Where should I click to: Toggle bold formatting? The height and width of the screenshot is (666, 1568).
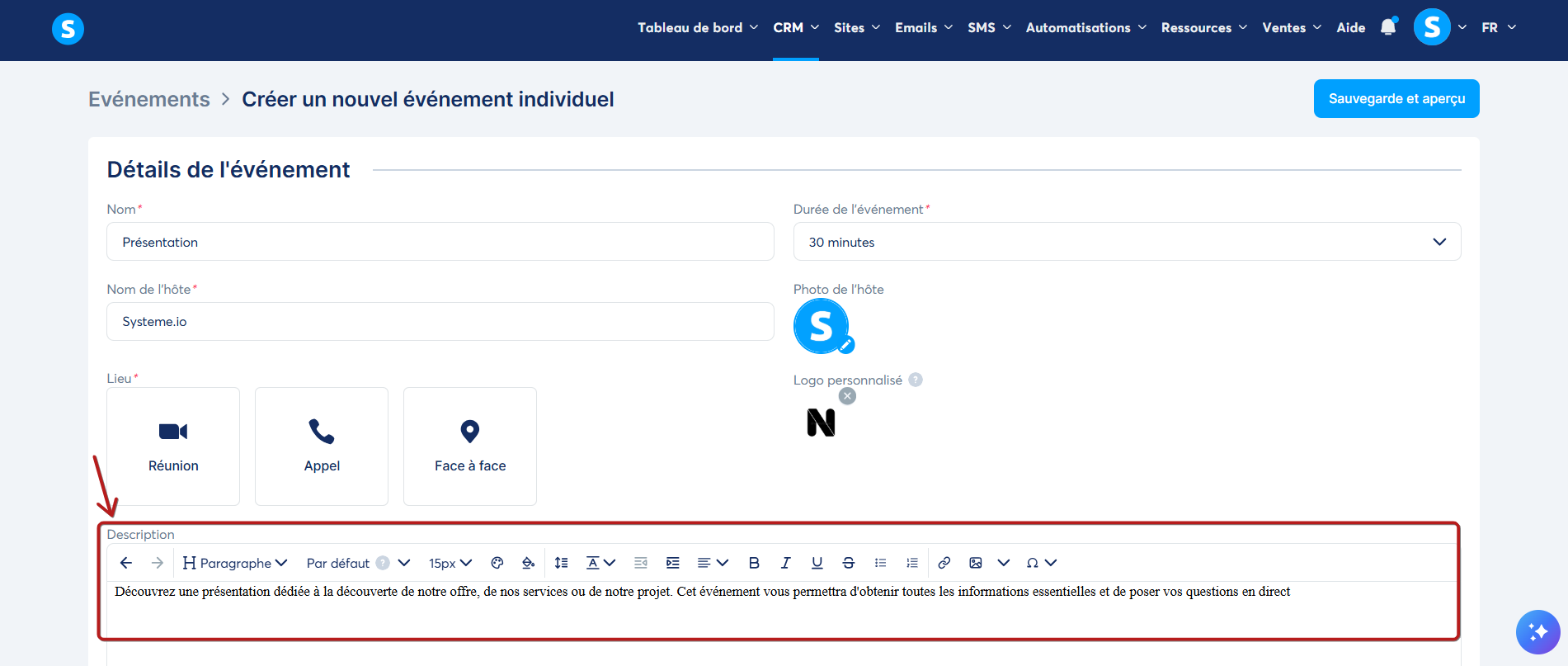[x=754, y=563]
